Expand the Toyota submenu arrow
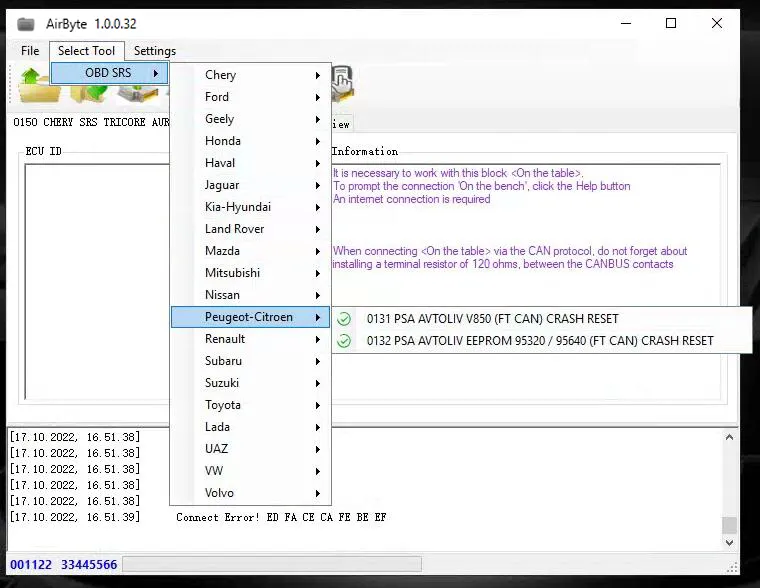Viewport: 760px width, 588px height. (318, 405)
